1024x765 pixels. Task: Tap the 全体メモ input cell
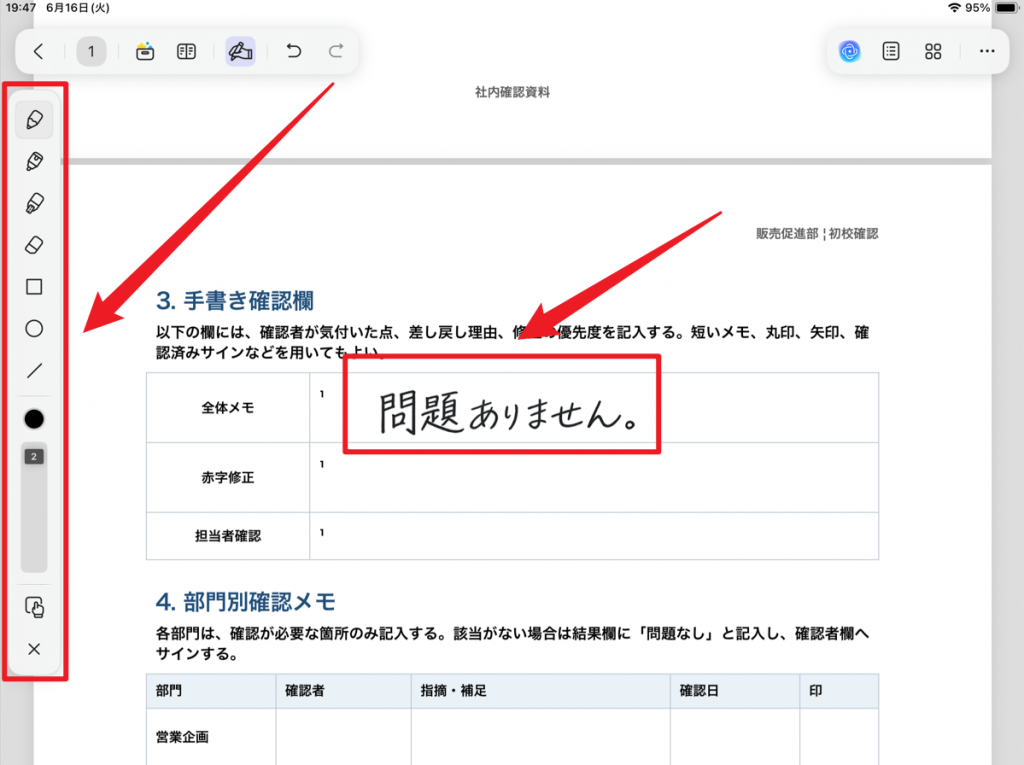click(594, 408)
